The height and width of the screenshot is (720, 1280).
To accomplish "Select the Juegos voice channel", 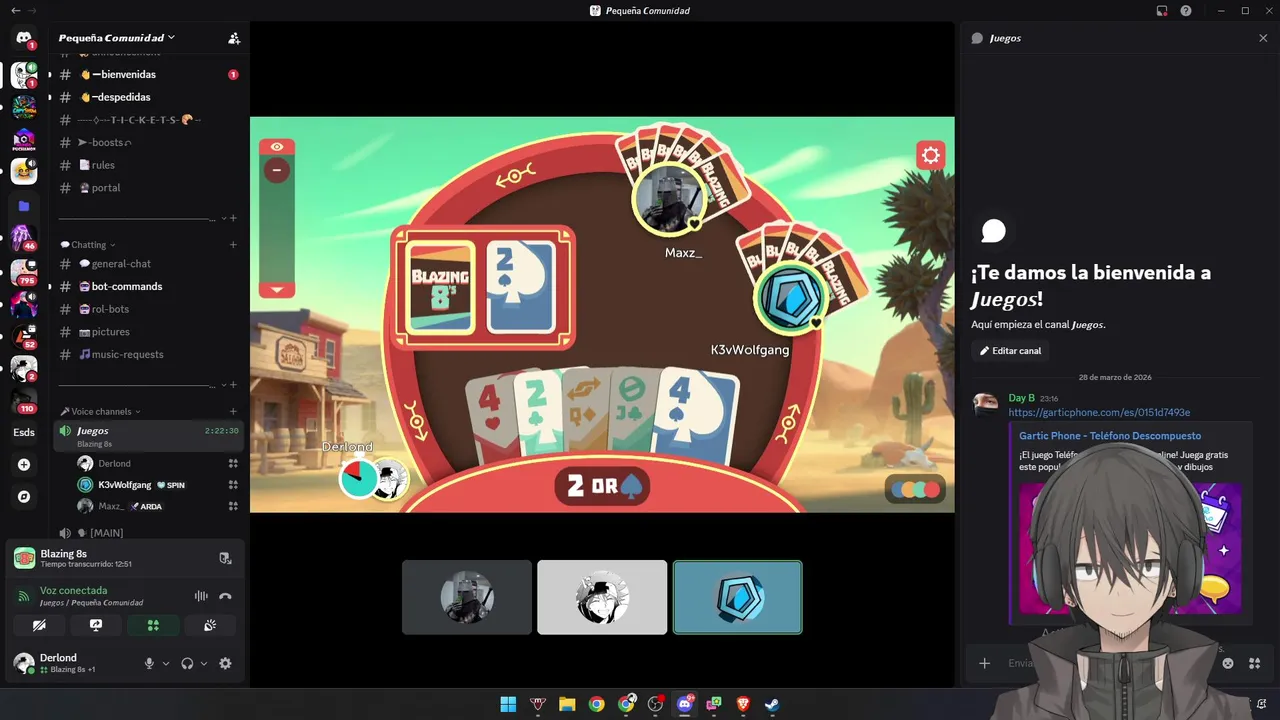I will 147,435.
